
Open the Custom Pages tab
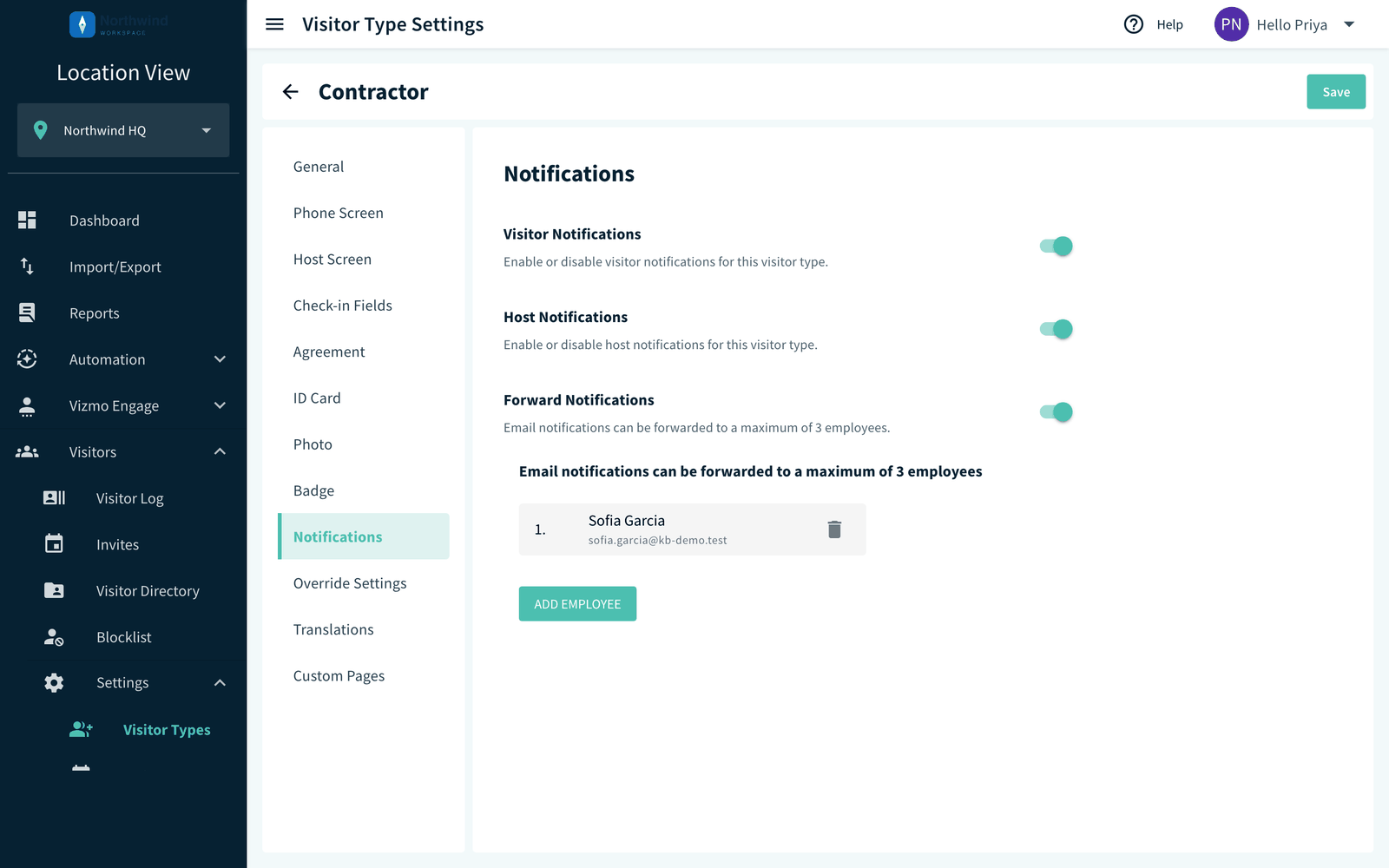click(364, 675)
